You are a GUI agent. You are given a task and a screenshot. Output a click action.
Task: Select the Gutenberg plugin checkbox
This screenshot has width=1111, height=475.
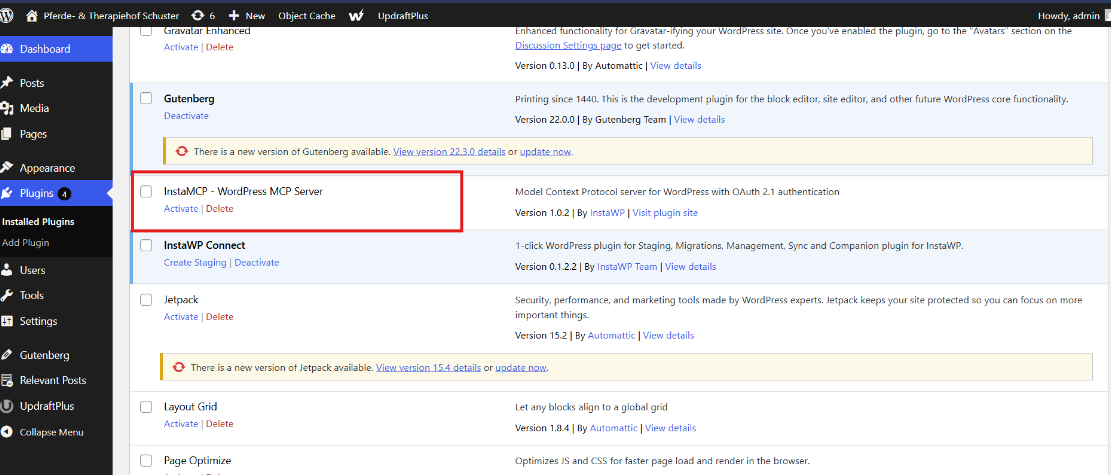tap(146, 99)
